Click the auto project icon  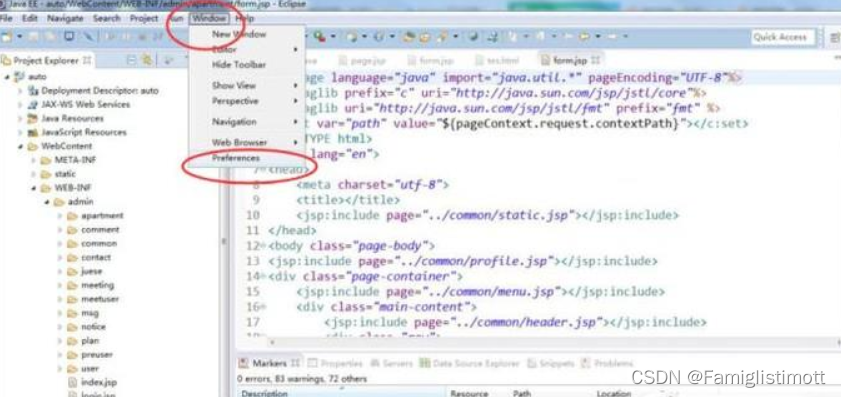[20, 77]
